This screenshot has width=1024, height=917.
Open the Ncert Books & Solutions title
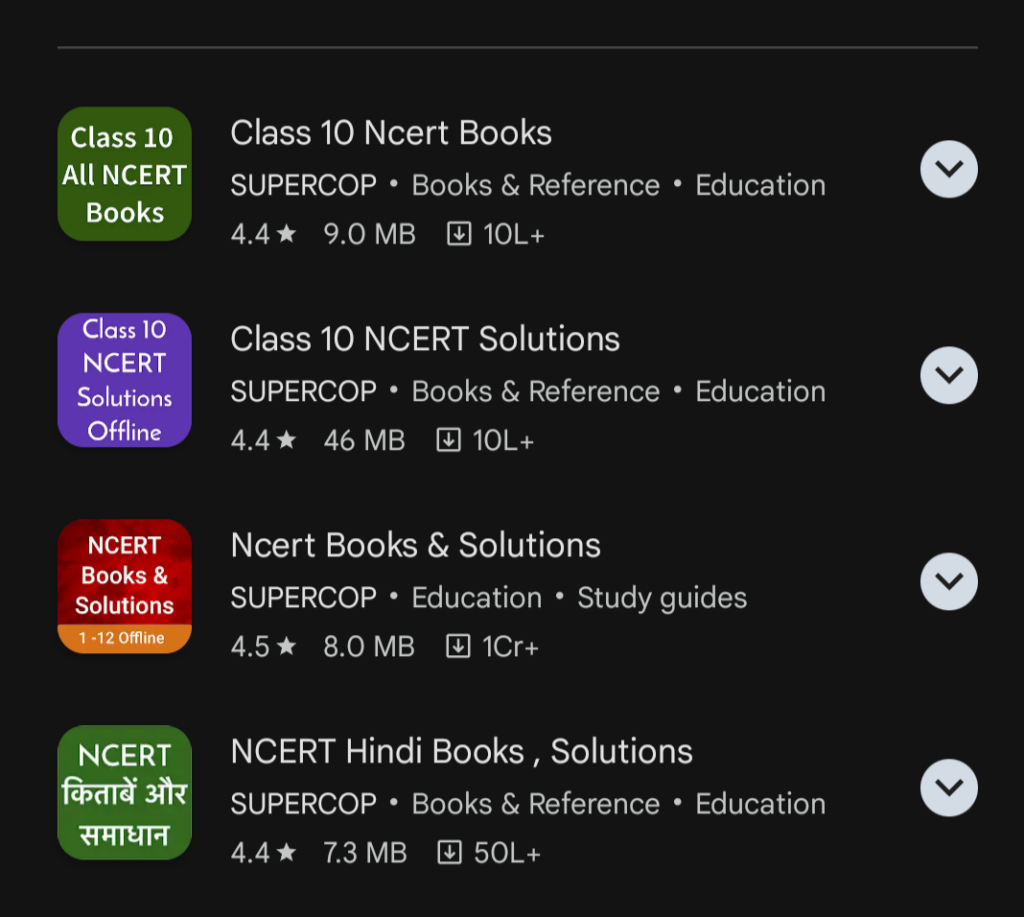(415, 545)
